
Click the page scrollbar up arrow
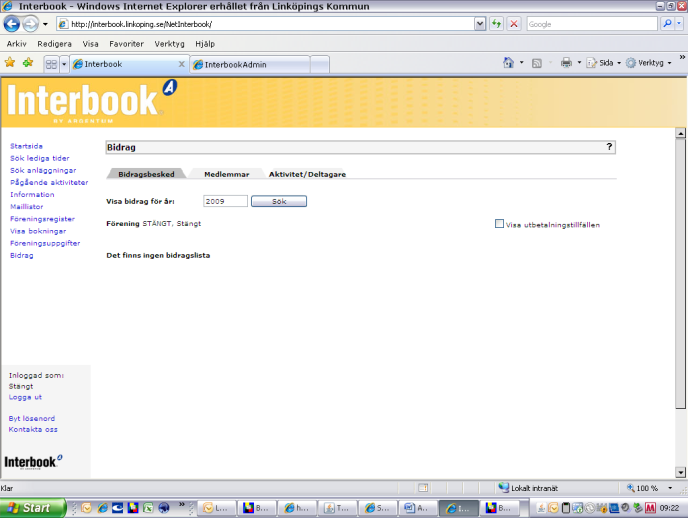(681, 133)
